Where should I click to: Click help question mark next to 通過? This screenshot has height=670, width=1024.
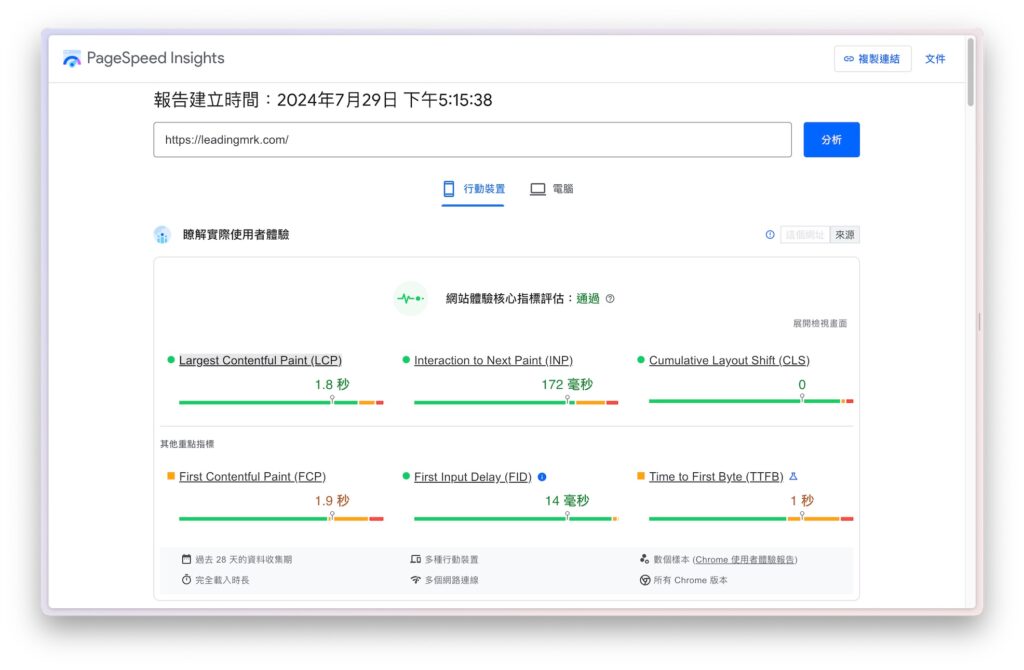[610, 298]
